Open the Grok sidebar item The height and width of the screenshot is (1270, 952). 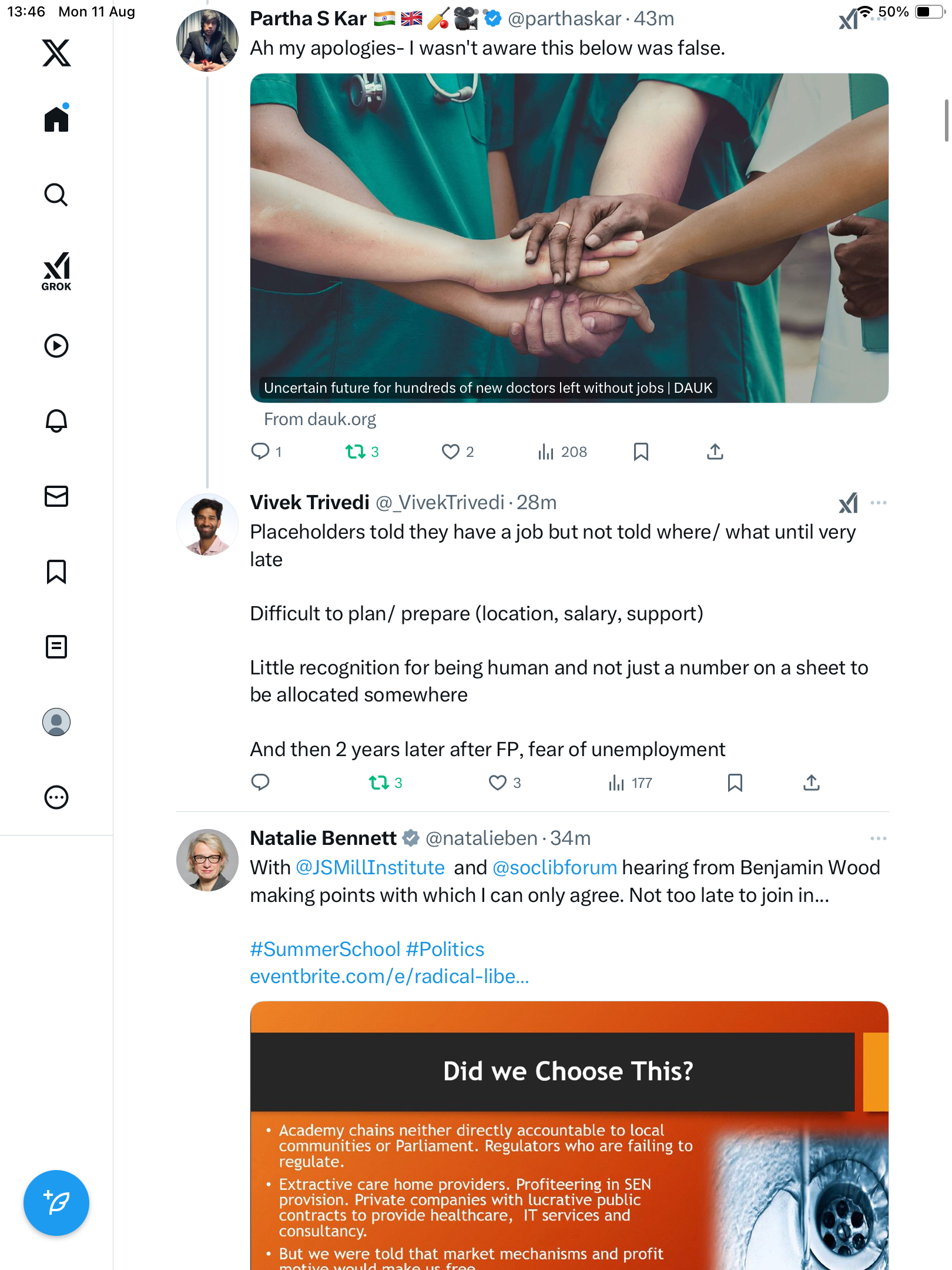(56, 271)
